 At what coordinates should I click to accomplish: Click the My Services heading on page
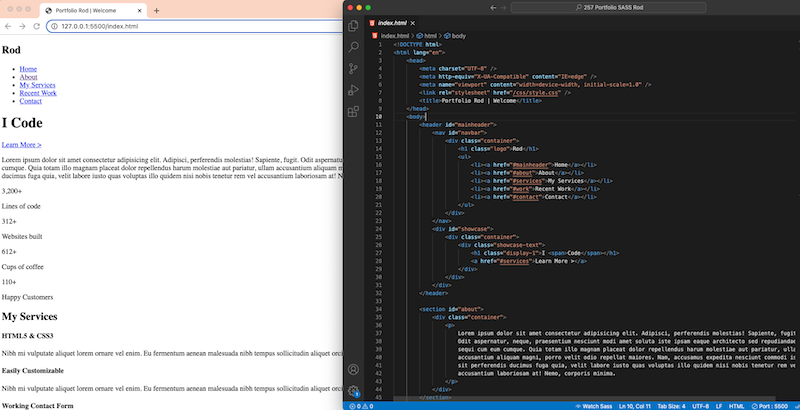(30, 317)
